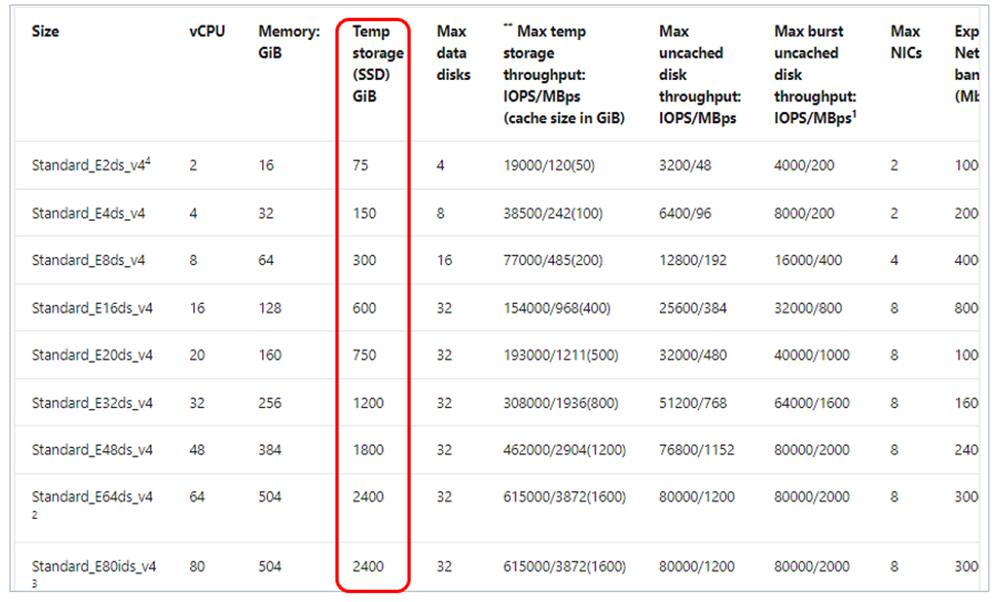The image size is (999, 602).
Task: Click the 25600/384 uncached throughput cell
Action: (693, 308)
